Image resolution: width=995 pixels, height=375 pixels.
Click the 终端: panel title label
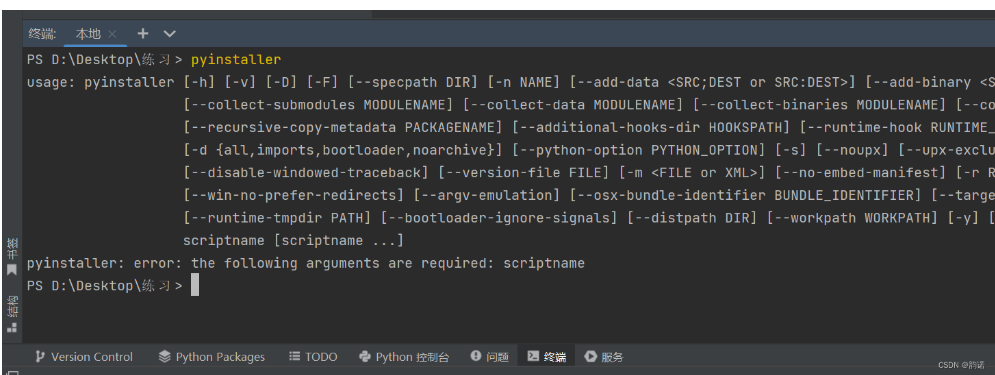point(43,34)
